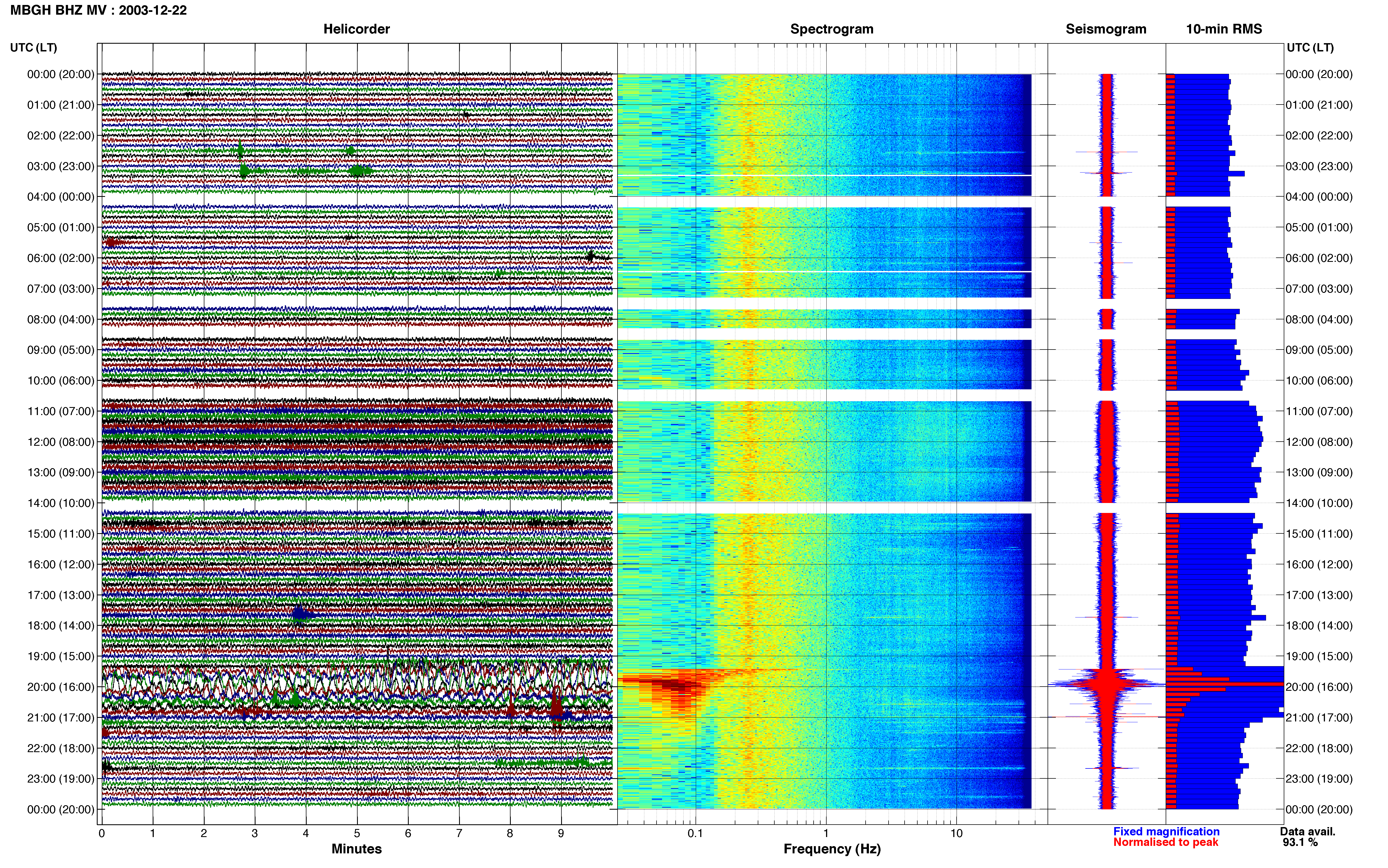
Task: Click the Helicorder-side time label '06:00 (02:00)'
Action: pyautogui.click(x=61, y=258)
